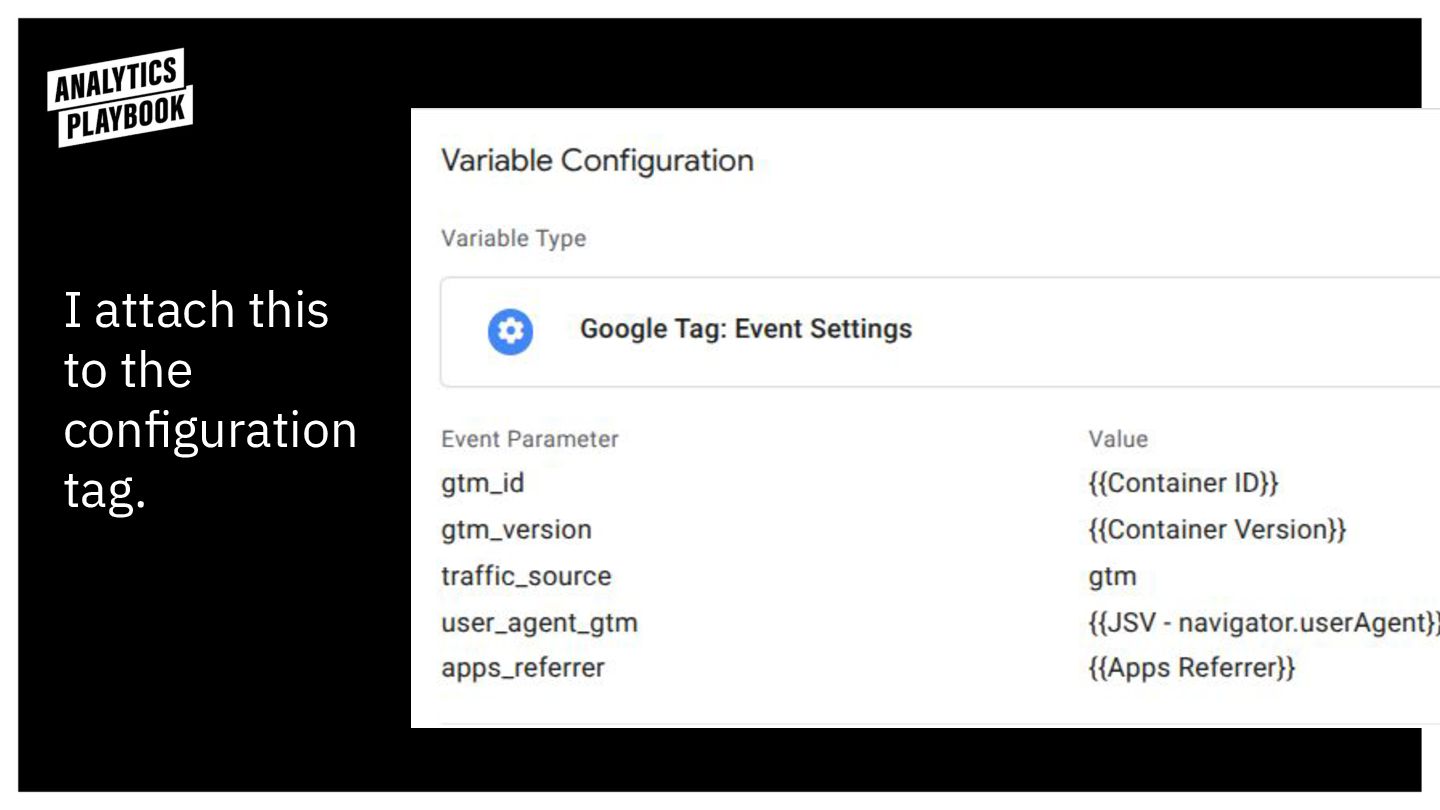Select the traffic_source event parameter field
Image resolution: width=1440 pixels, height=810 pixels.
[526, 576]
